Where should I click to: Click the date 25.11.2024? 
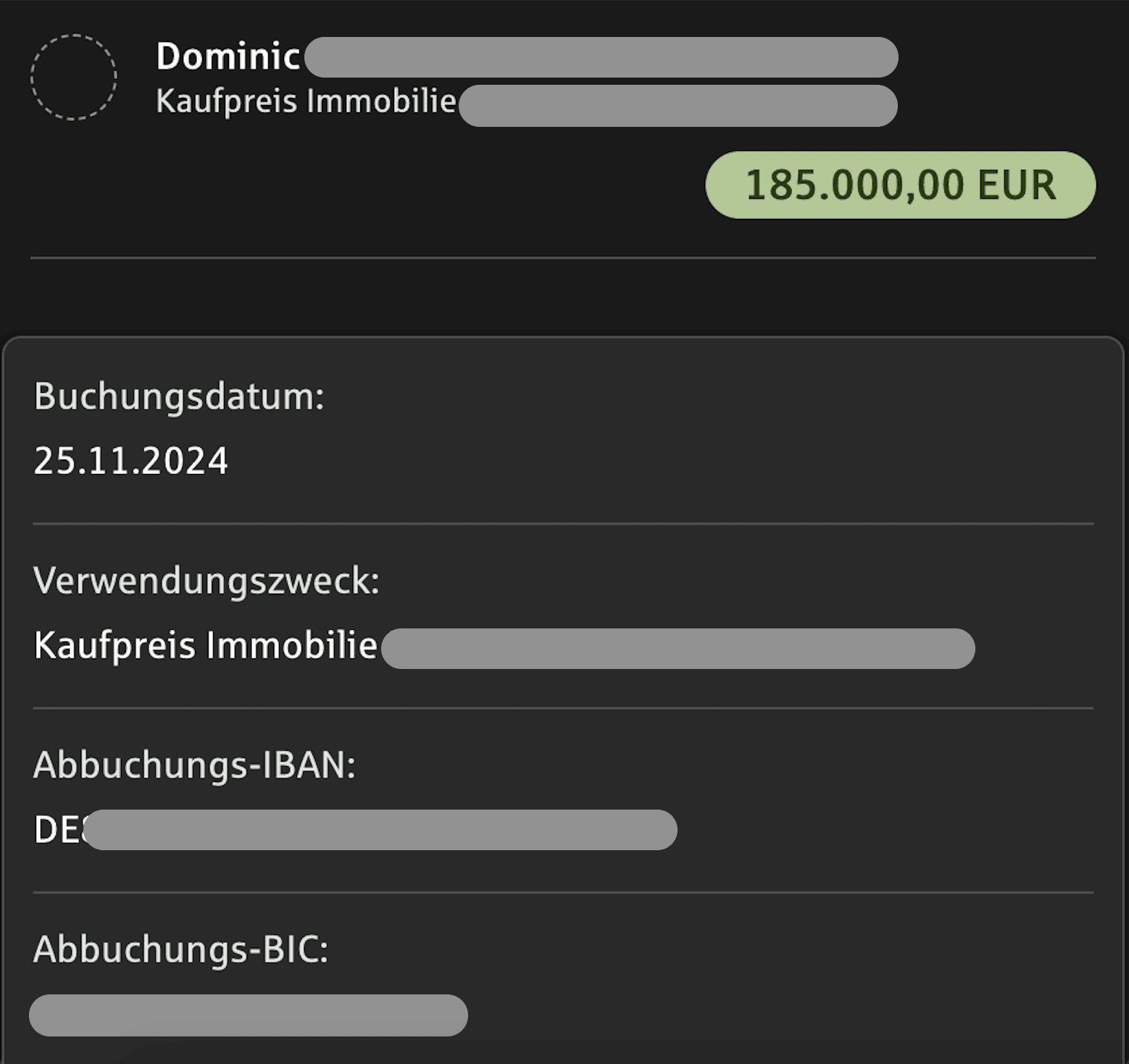pyautogui.click(x=131, y=460)
